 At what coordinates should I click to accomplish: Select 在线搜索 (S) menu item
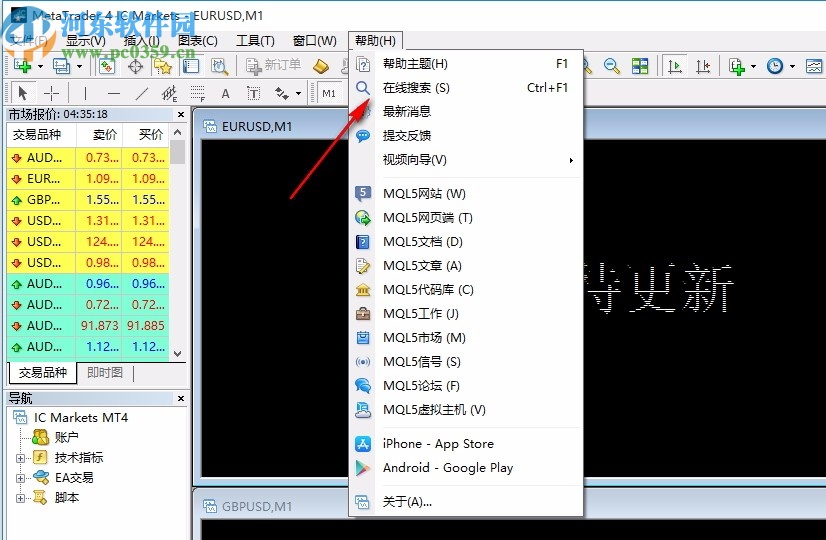(466, 87)
